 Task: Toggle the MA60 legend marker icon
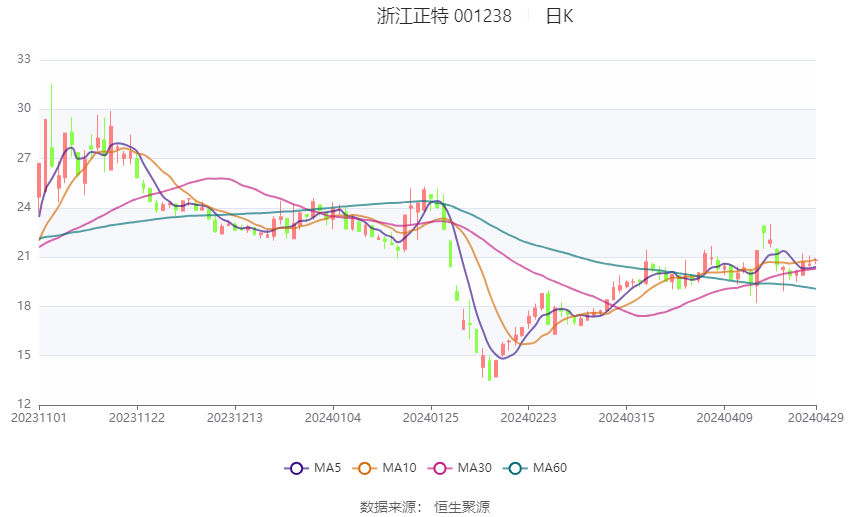point(515,467)
